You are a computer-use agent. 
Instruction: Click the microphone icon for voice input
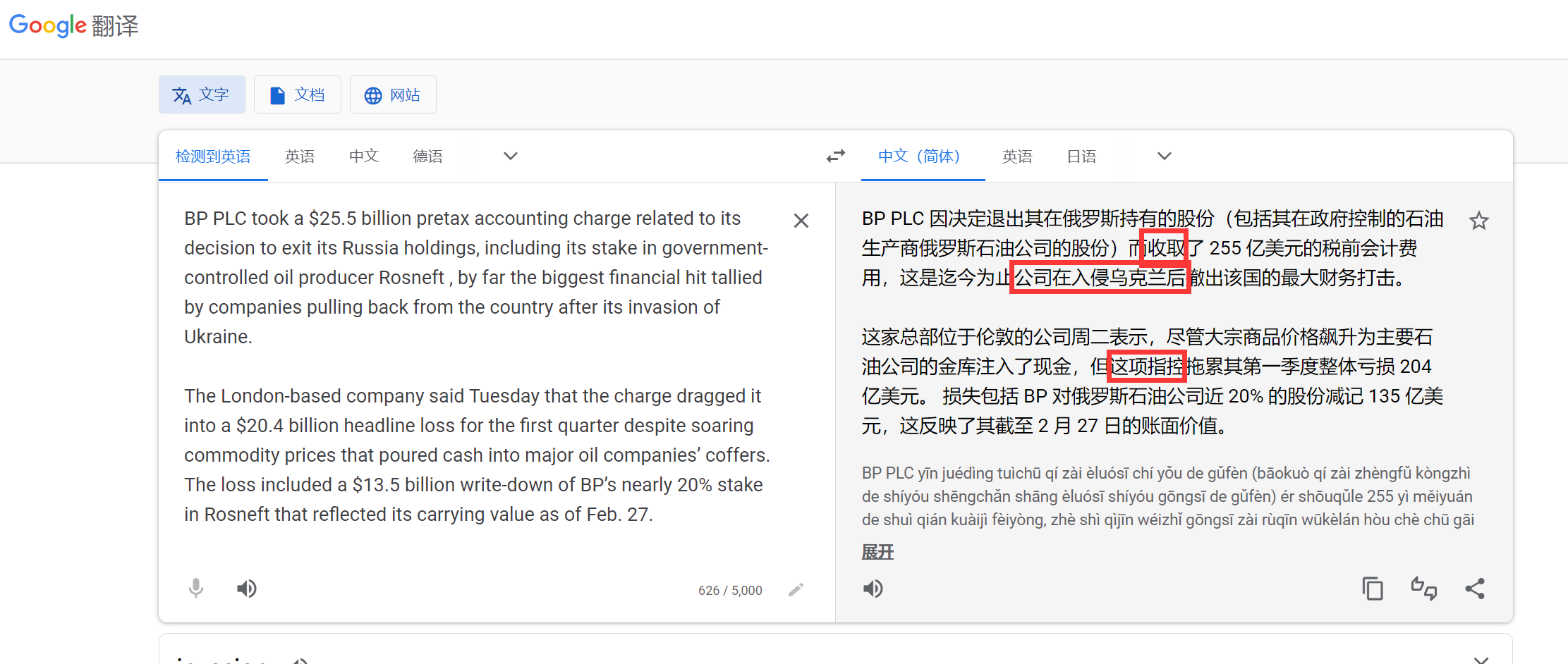tap(196, 589)
